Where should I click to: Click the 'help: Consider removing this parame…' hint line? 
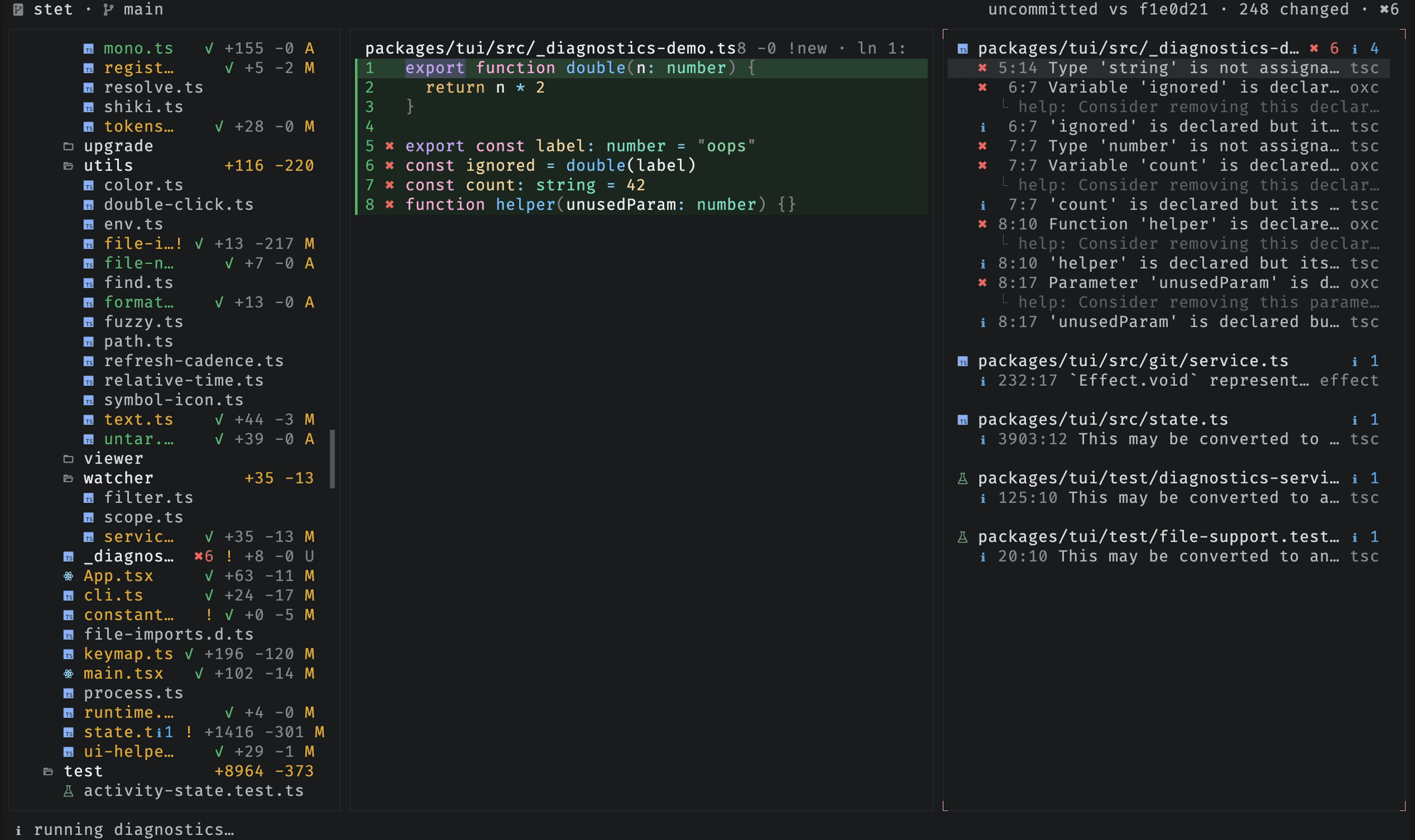pos(1199,303)
